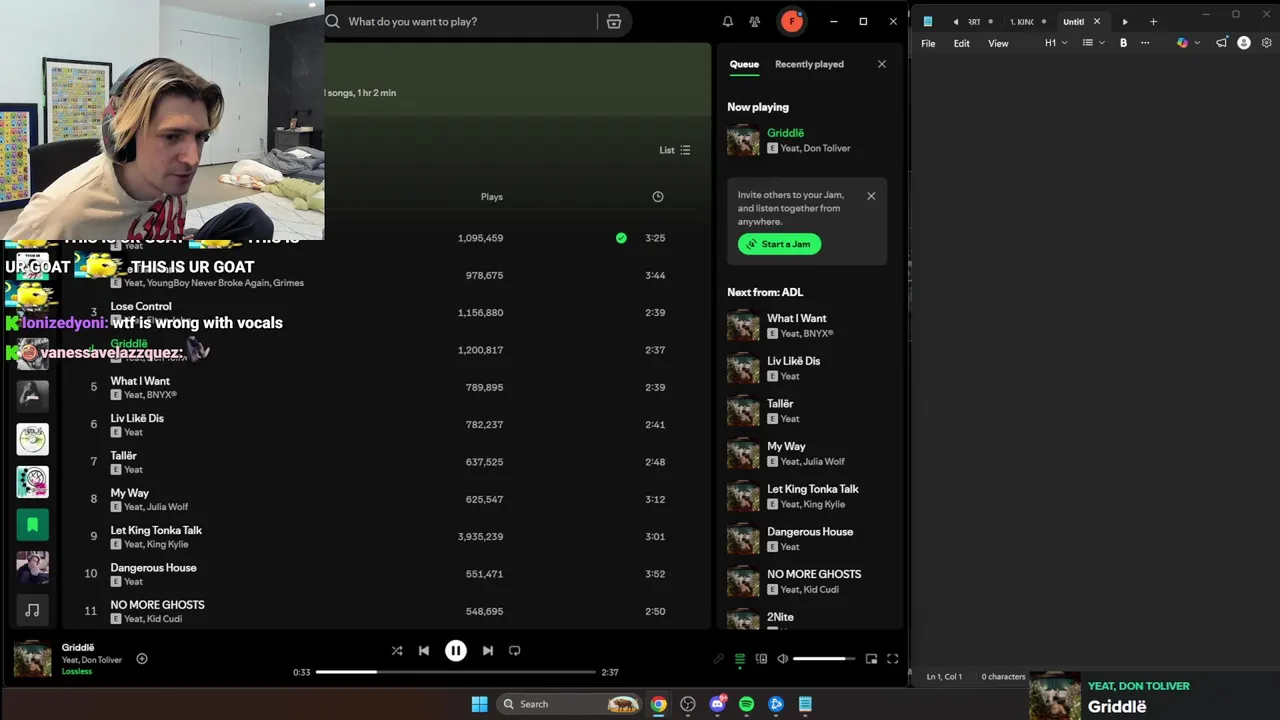Add a new Notepad tab
The image size is (1280, 720).
pos(1153,21)
